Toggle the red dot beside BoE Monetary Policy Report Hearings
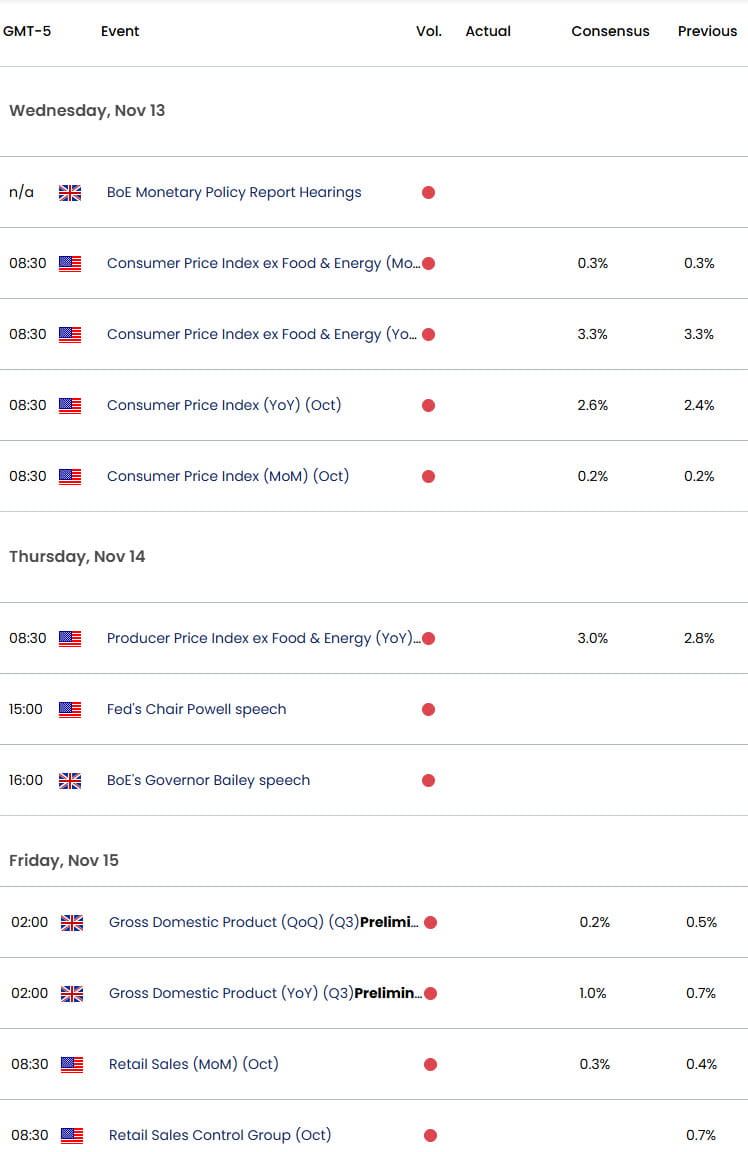This screenshot has height=1152, width=748. pos(428,192)
